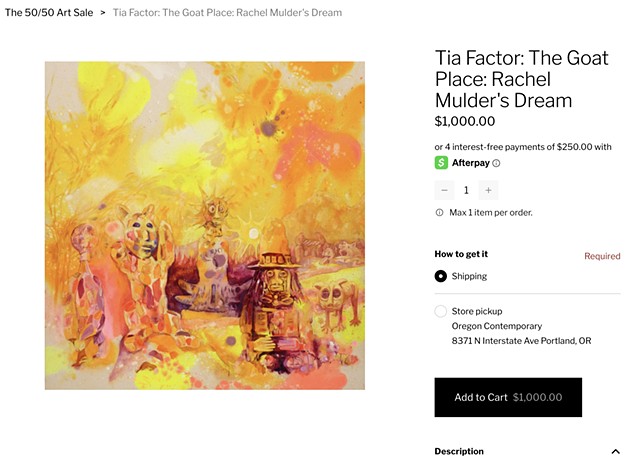
Task: Click the Tia Factor breadcrumb item
Action: [x=227, y=13]
